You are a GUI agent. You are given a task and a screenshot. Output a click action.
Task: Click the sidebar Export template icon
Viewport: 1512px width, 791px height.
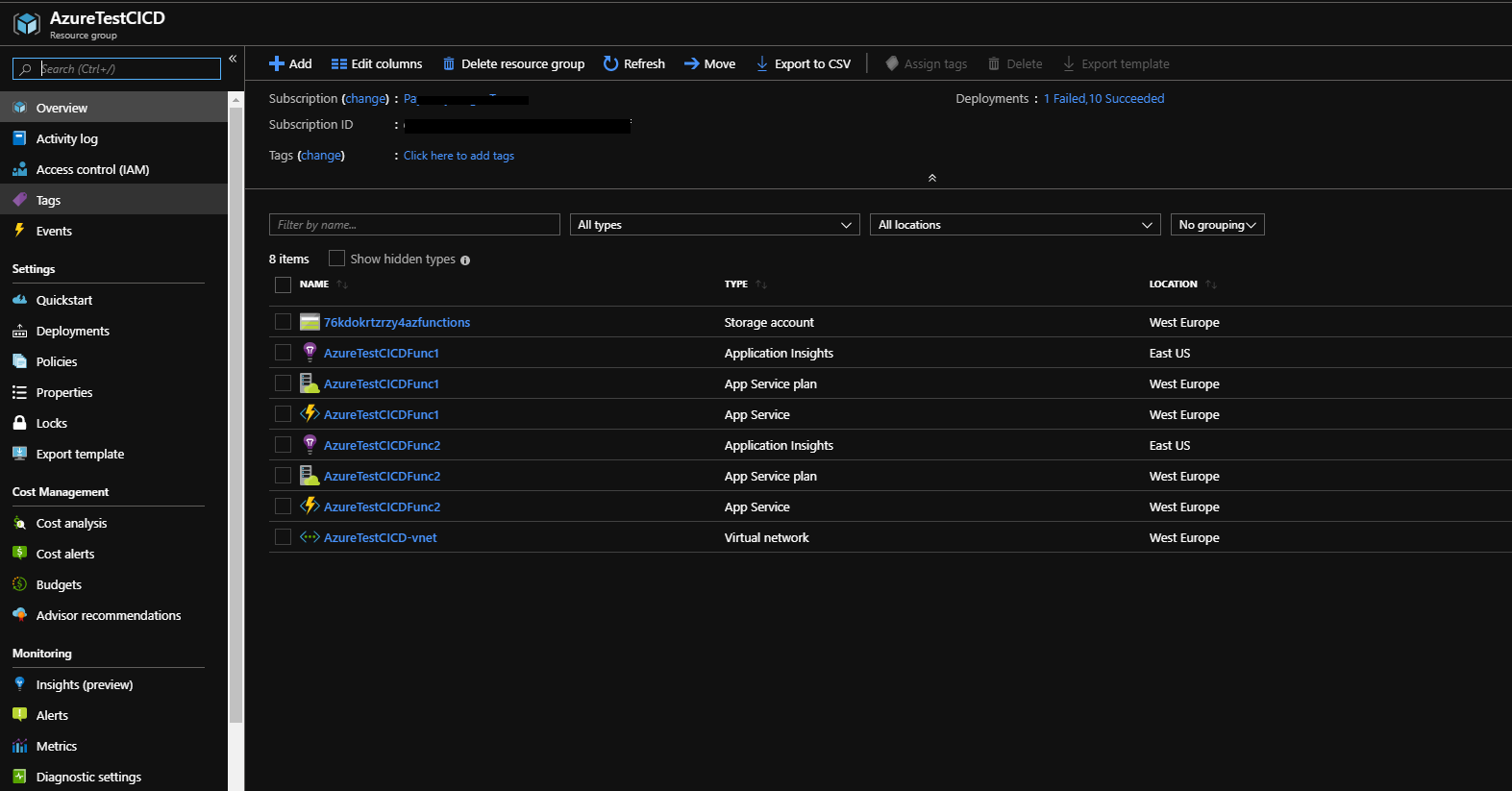[x=19, y=454]
